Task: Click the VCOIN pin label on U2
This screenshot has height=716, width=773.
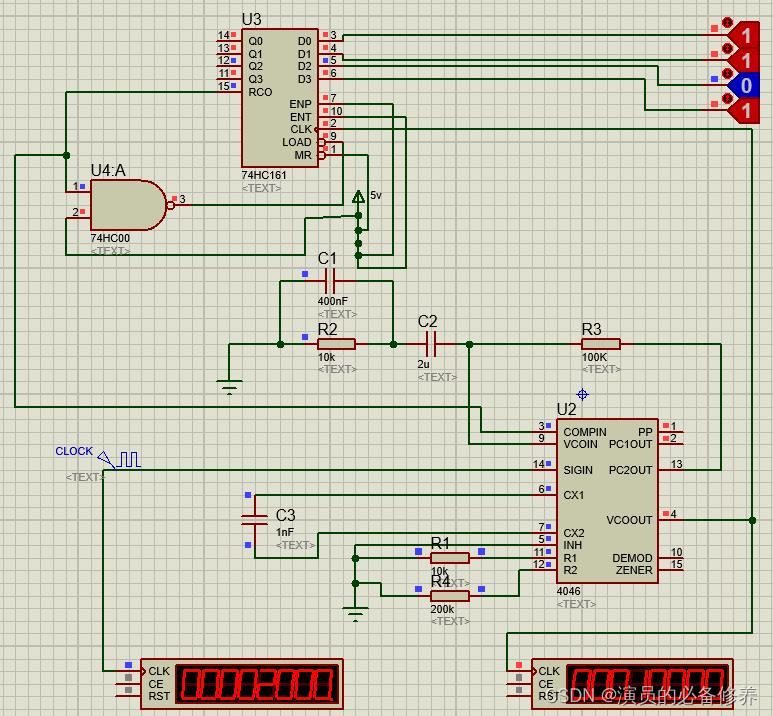Action: tap(580, 444)
